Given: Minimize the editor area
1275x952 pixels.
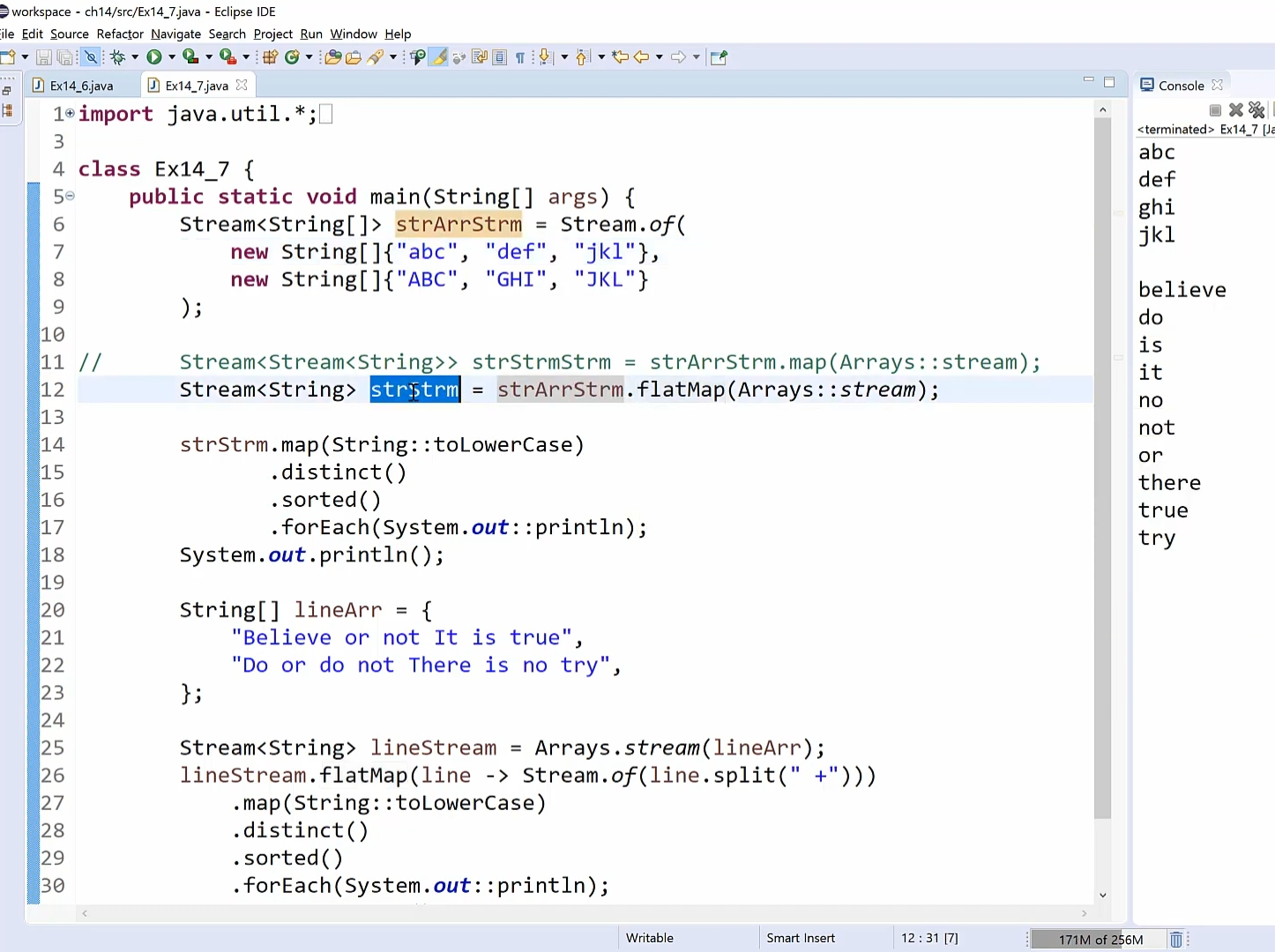Looking at the screenshot, I should pos(1088,80).
